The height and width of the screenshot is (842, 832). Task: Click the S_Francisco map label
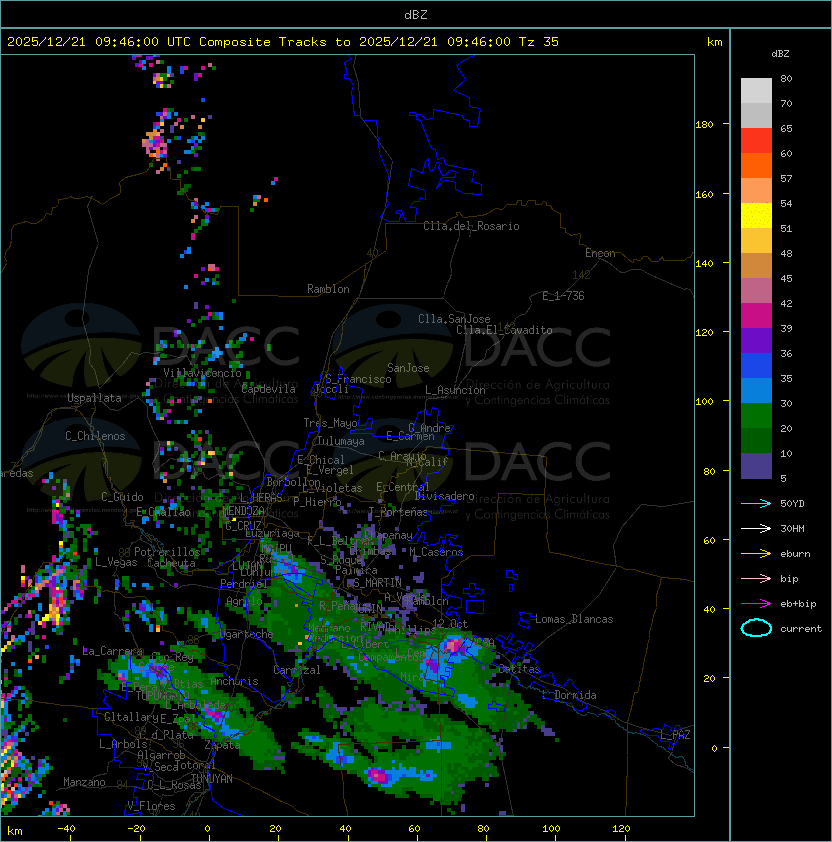pos(358,379)
